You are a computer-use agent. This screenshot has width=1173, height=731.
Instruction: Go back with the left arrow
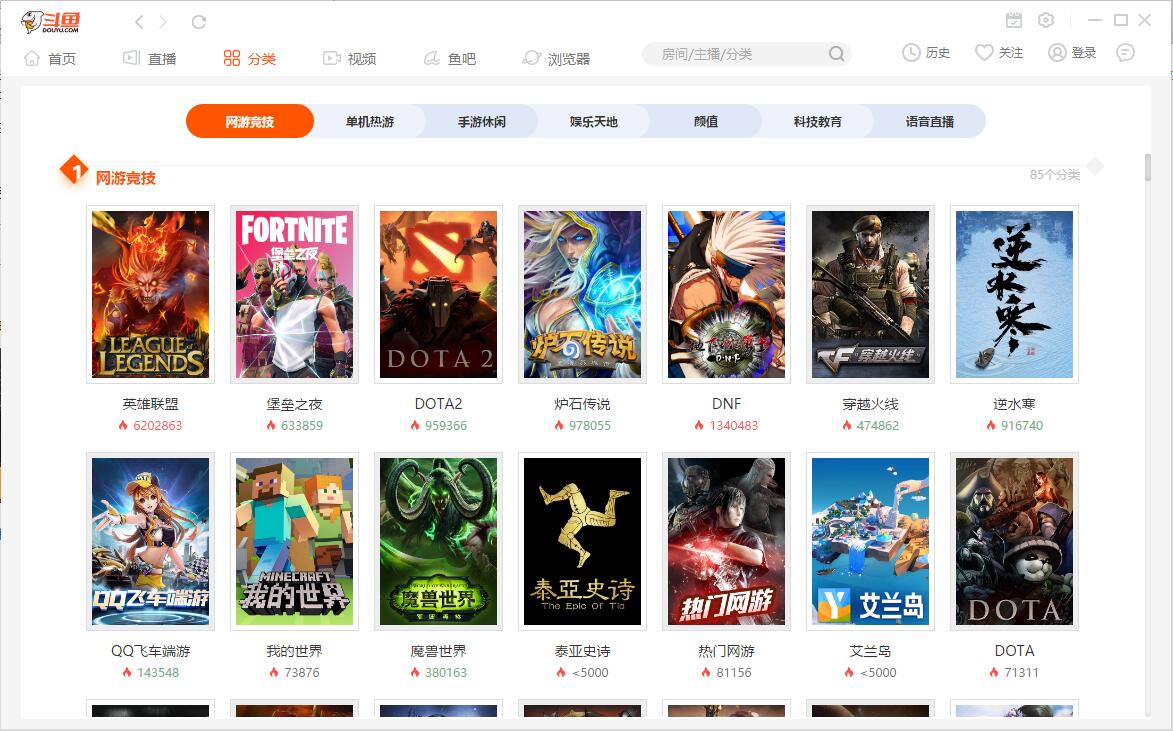139,22
